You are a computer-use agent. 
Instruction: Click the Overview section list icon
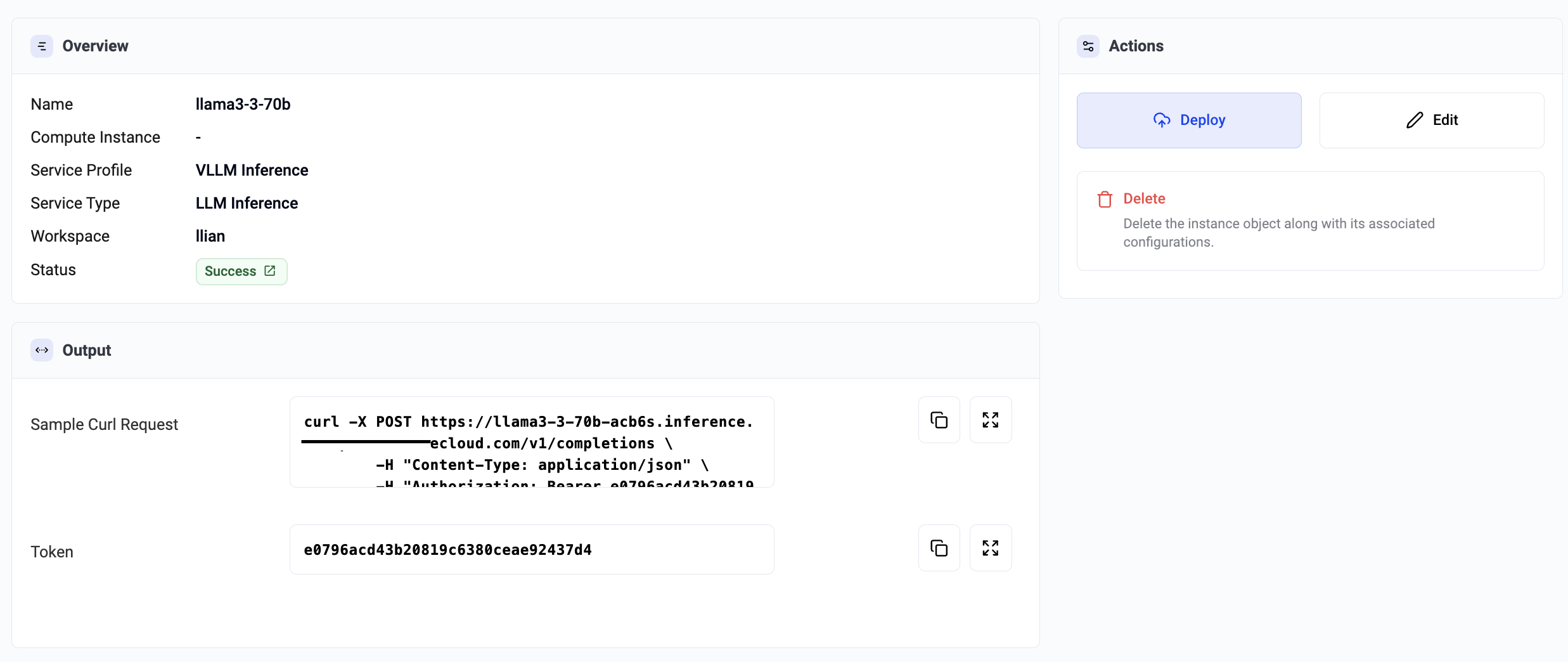[42, 46]
